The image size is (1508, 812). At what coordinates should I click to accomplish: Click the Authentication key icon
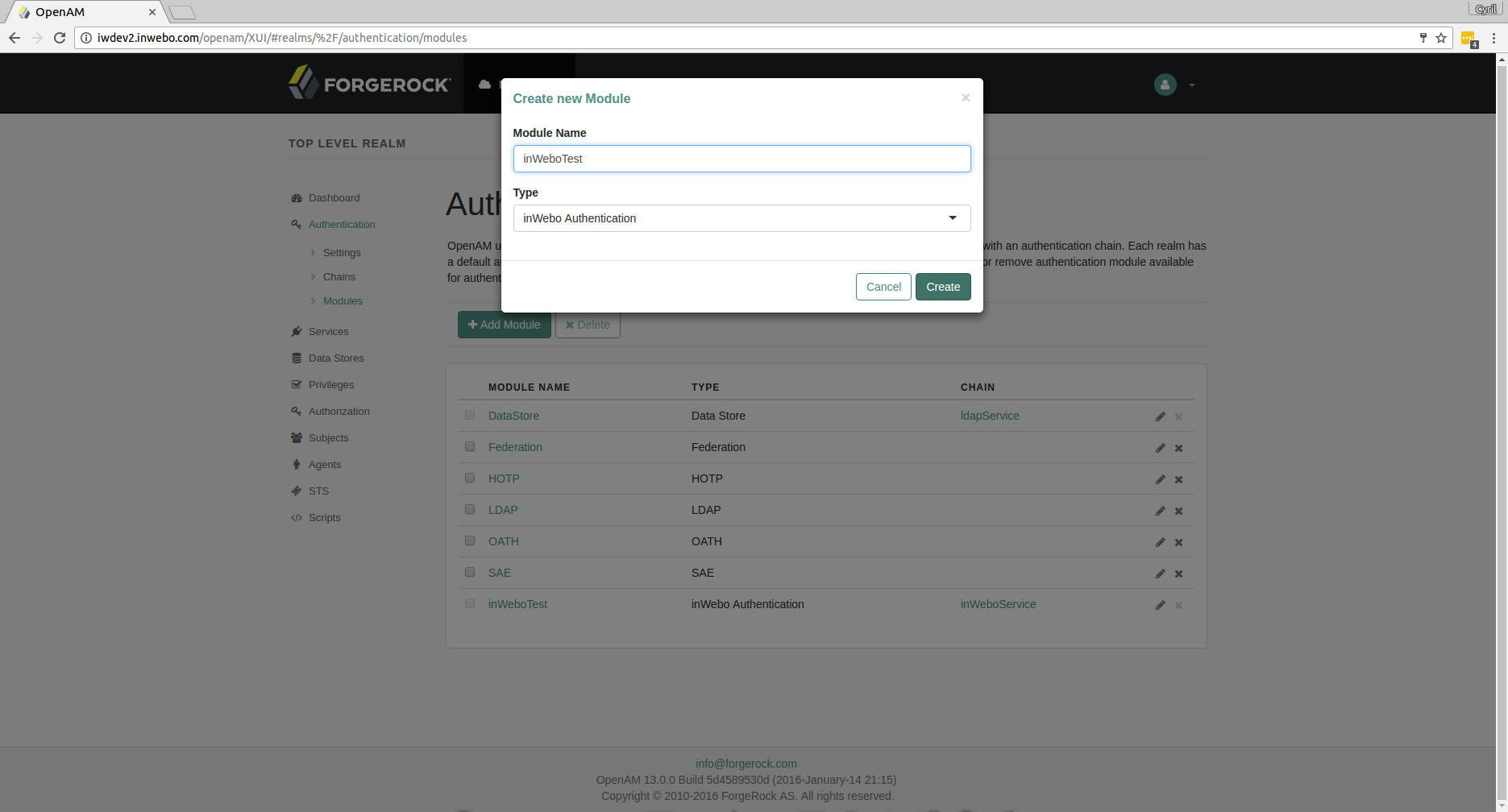(296, 224)
